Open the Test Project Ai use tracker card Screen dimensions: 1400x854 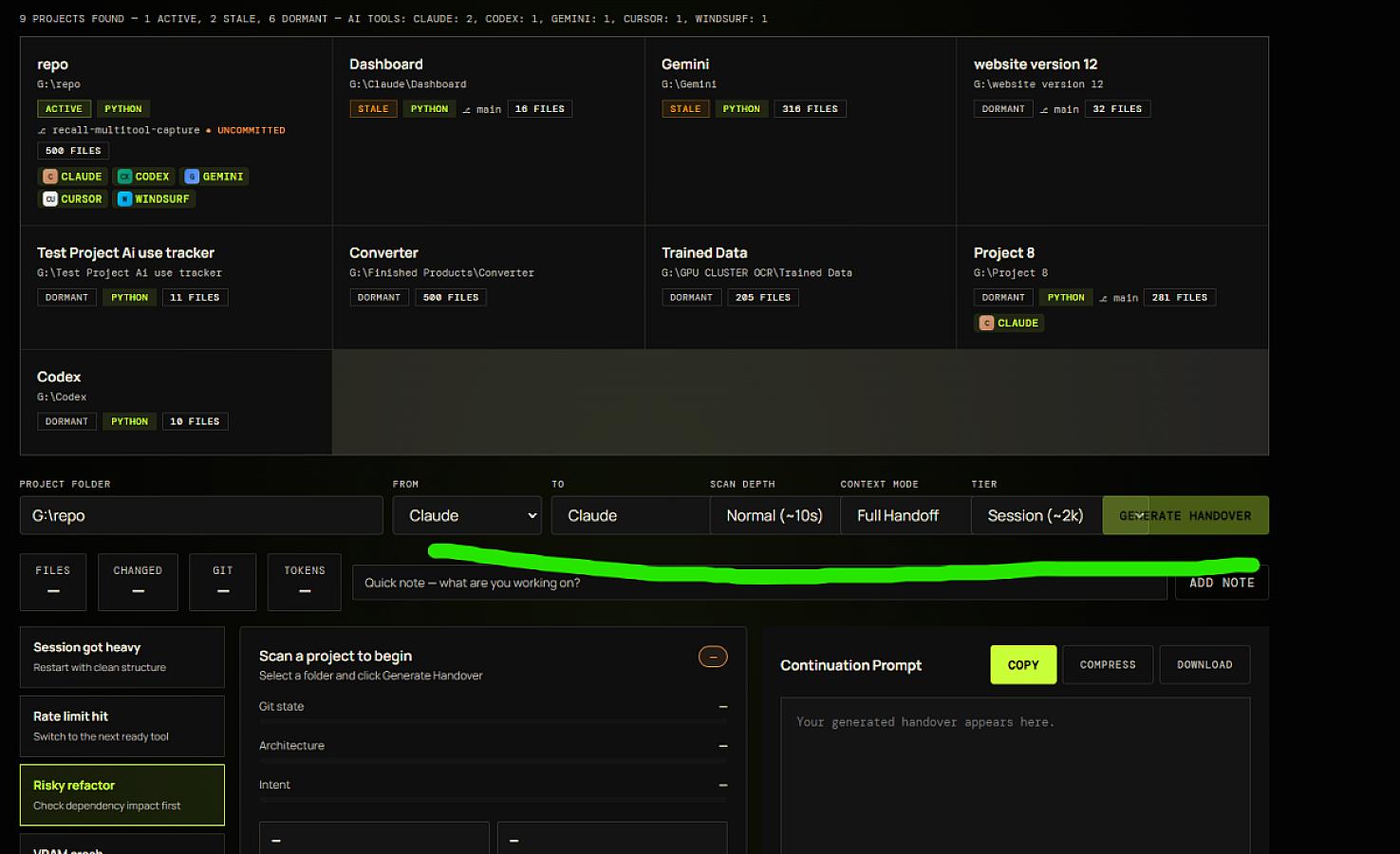pos(177,288)
